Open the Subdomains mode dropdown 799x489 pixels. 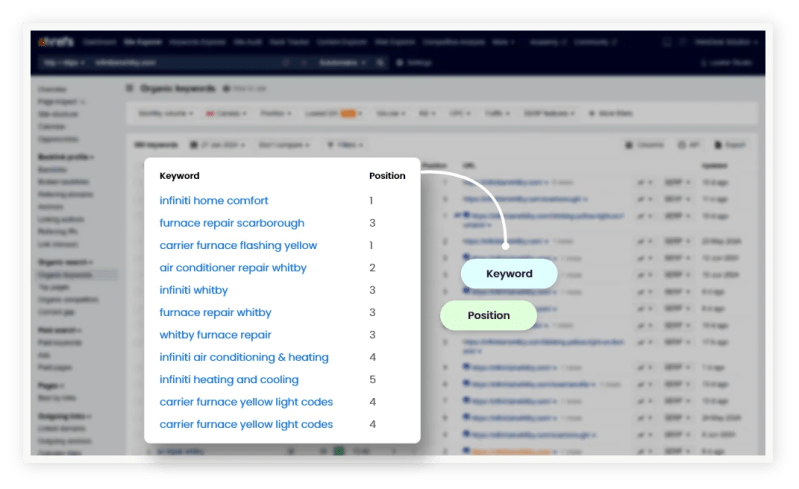tap(342, 63)
